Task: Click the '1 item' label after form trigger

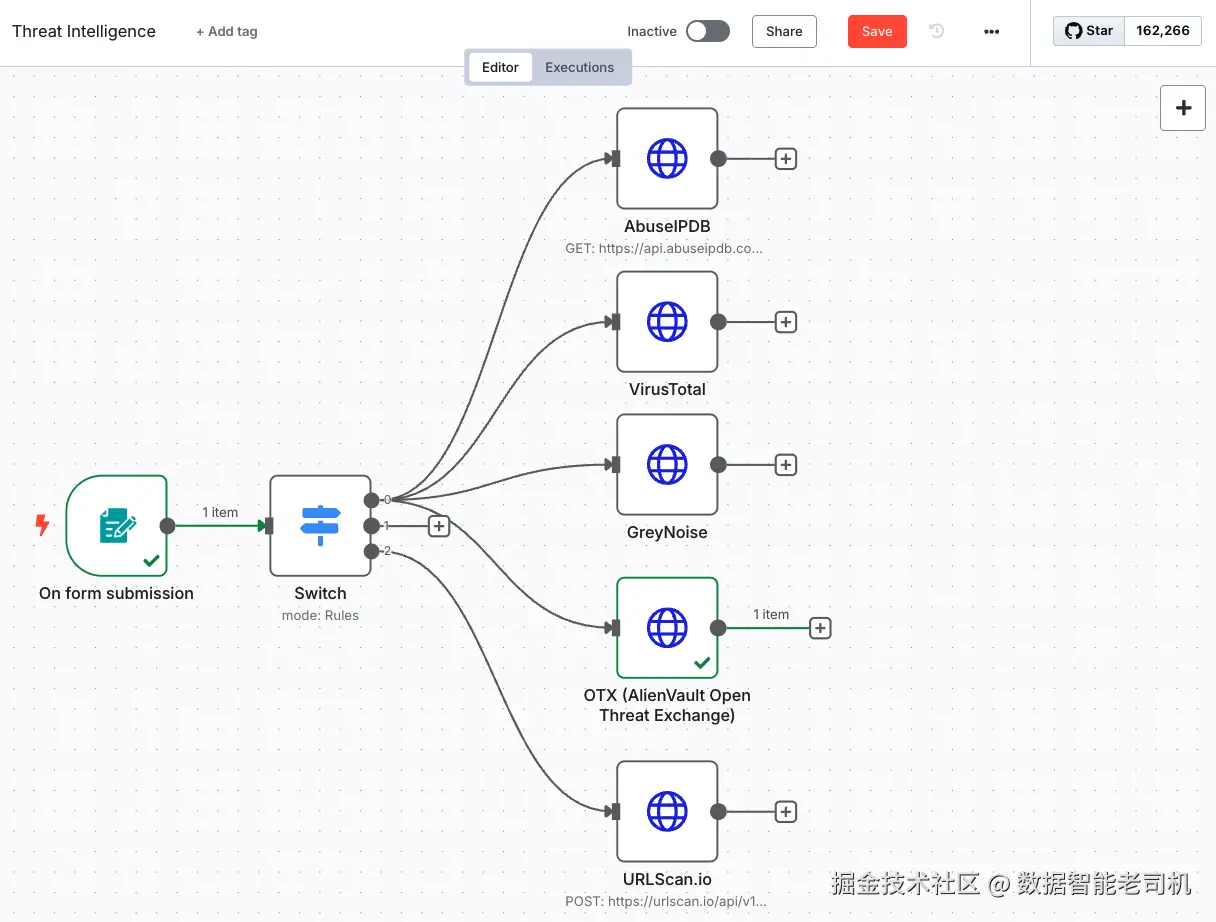Action: coord(220,512)
